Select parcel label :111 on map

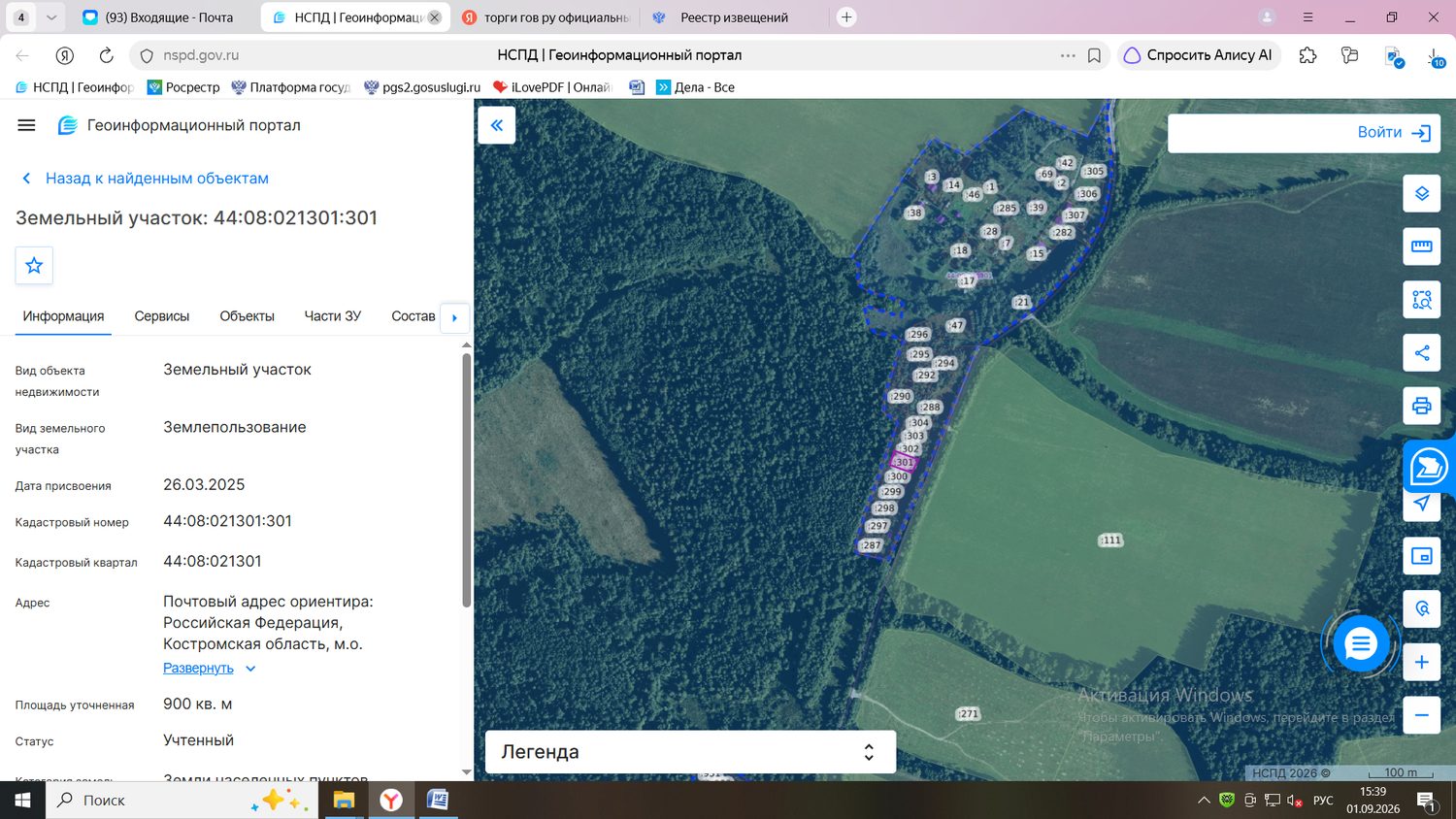pos(1110,541)
